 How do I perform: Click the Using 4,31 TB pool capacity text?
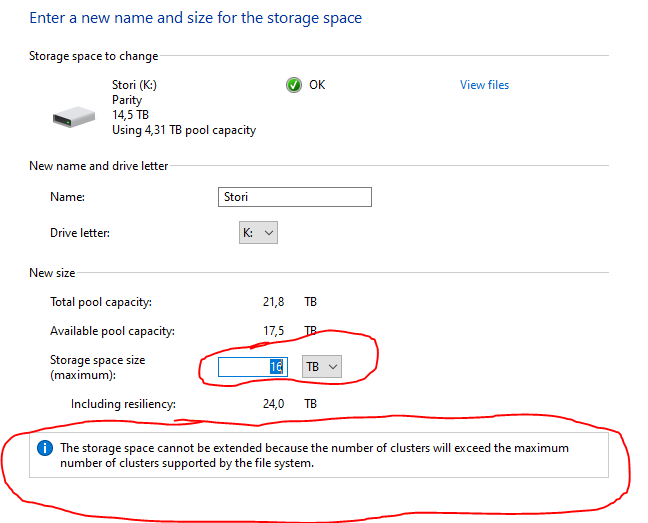click(x=184, y=130)
